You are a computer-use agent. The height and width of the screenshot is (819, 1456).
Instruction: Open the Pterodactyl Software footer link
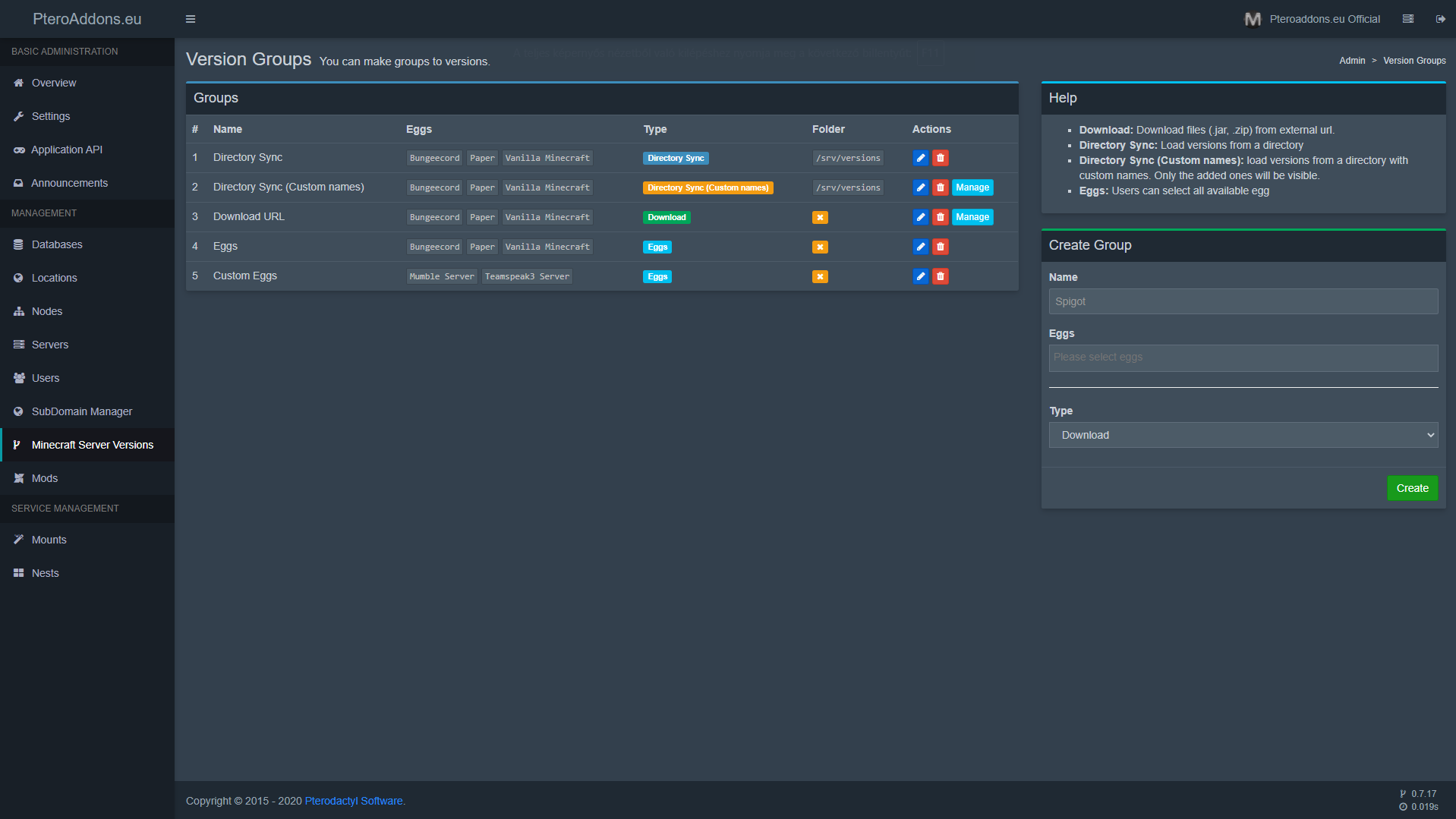click(353, 801)
